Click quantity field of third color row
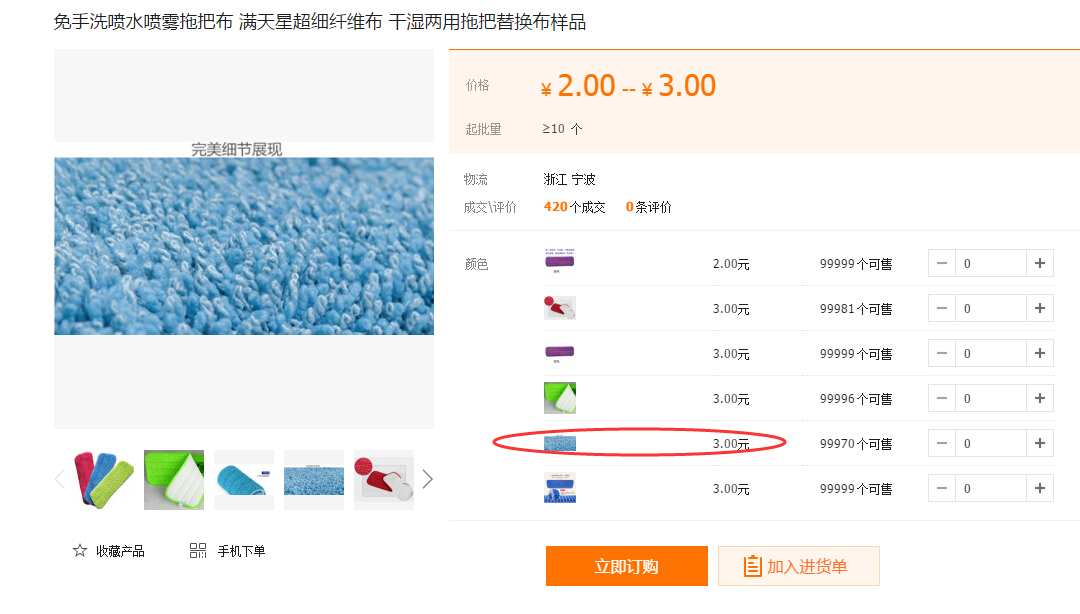 pos(990,354)
